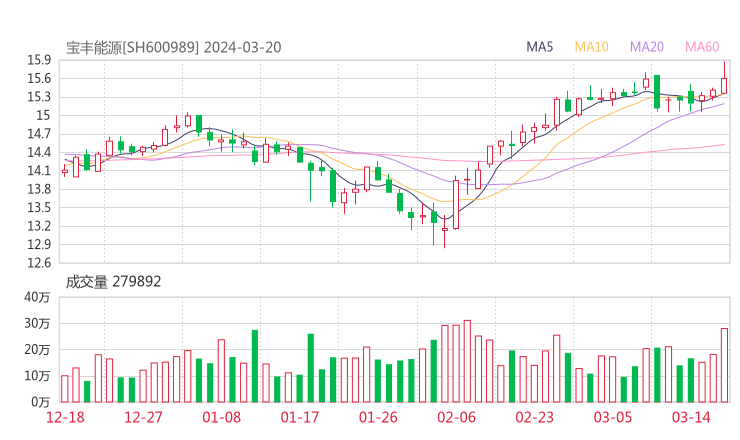The height and width of the screenshot is (440, 740).
Task: Select the tallest red volume bar near 02-06
Action: click(x=467, y=361)
